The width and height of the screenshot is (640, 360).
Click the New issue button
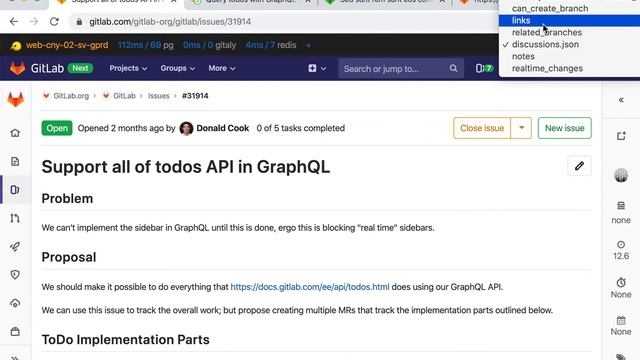[564, 128]
